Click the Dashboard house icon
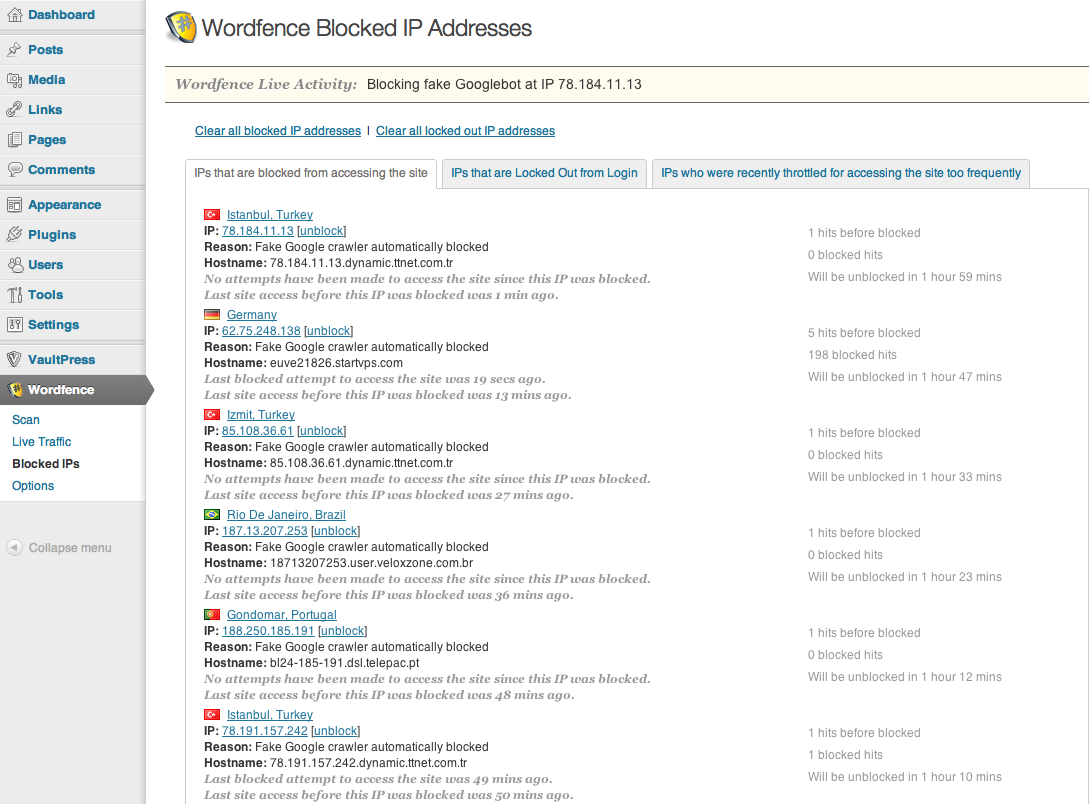 click(x=14, y=15)
